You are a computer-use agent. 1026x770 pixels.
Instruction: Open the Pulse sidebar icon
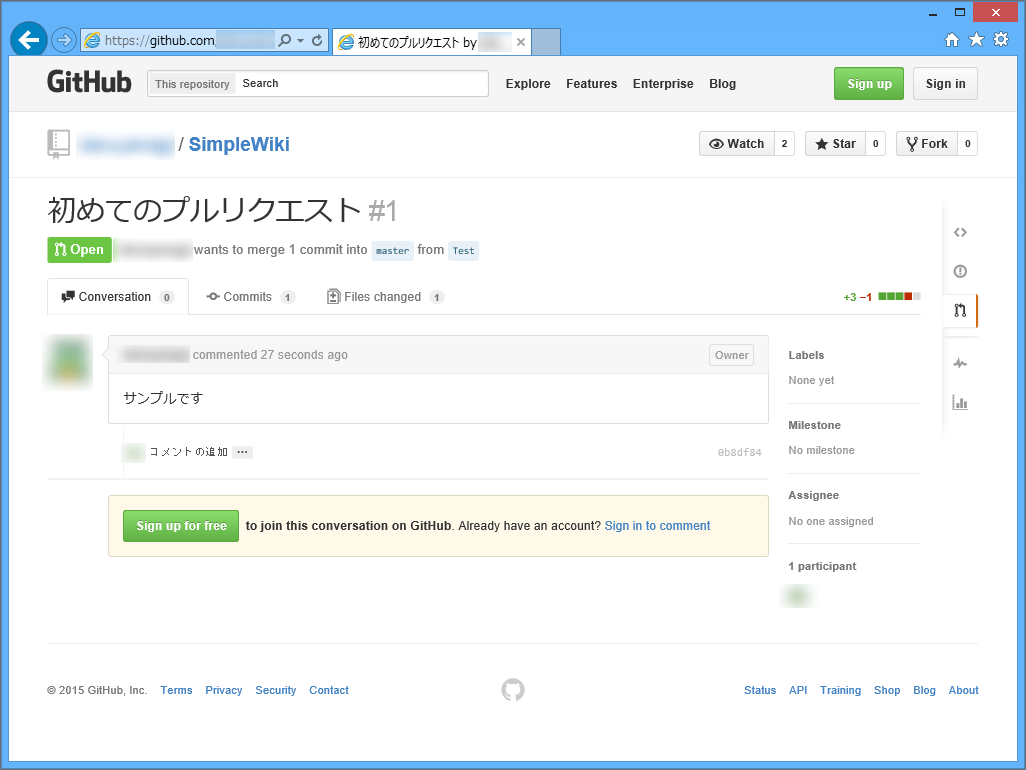tap(960, 363)
